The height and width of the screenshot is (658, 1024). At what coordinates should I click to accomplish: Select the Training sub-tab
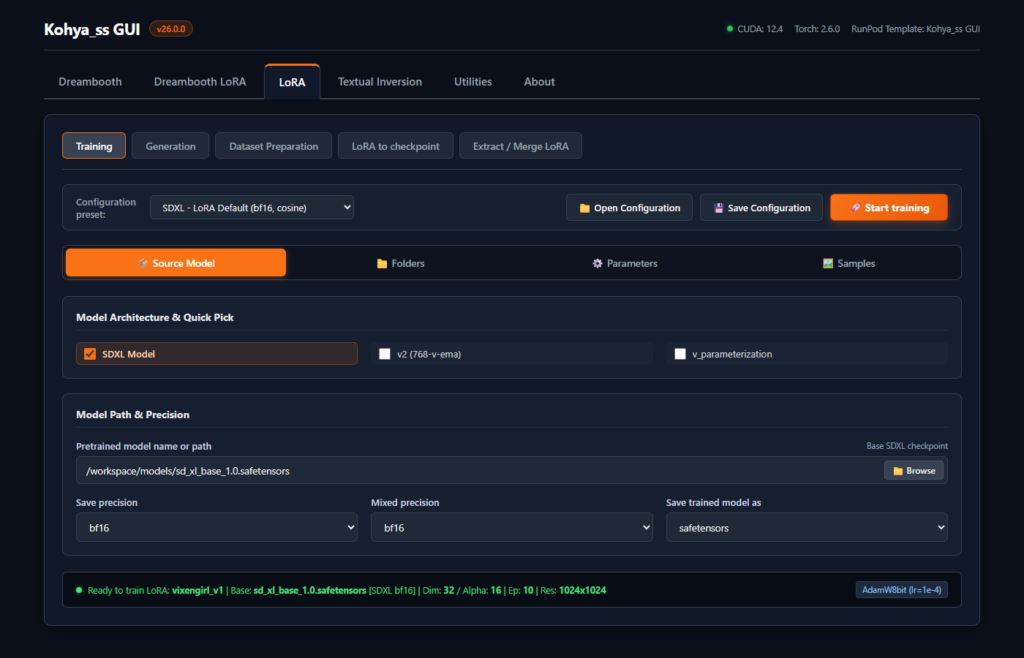(94, 146)
